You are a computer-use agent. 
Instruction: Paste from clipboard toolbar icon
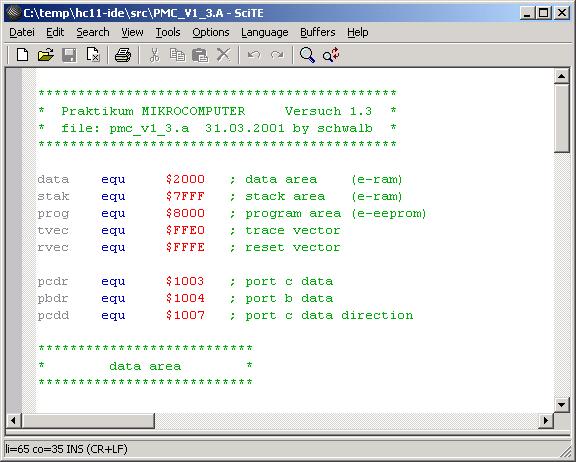click(x=200, y=55)
